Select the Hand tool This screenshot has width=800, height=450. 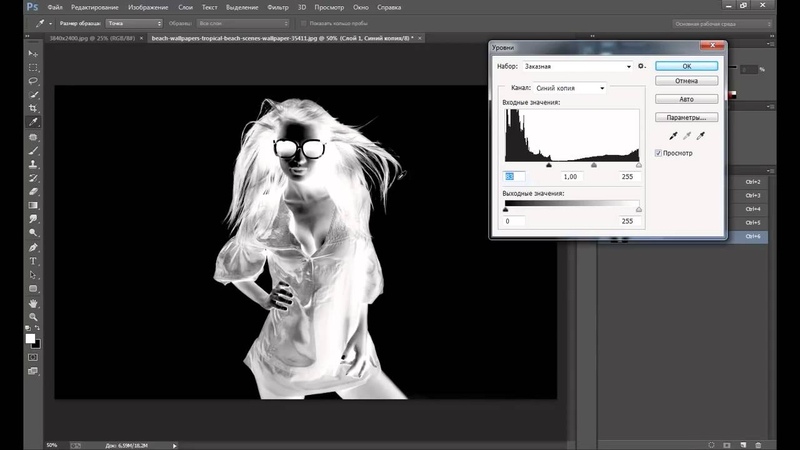tap(33, 302)
